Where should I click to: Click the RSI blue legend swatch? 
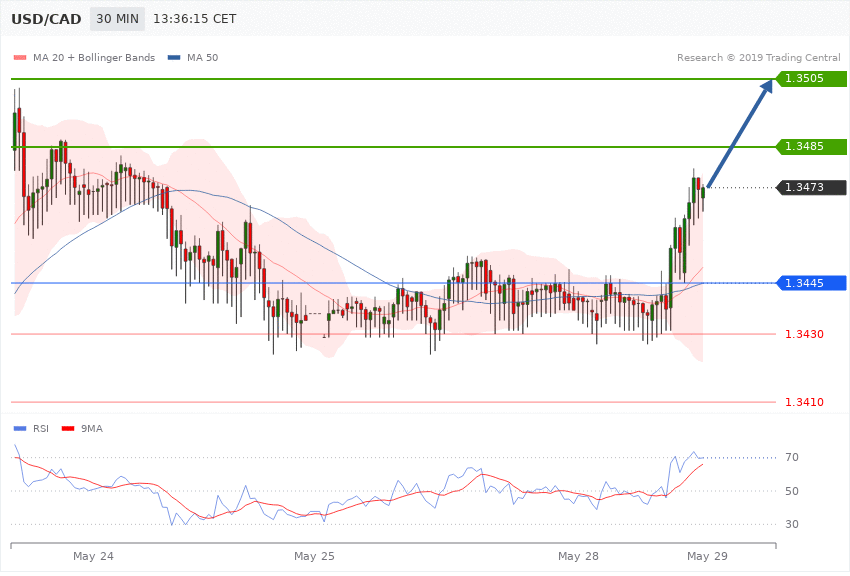click(20, 429)
